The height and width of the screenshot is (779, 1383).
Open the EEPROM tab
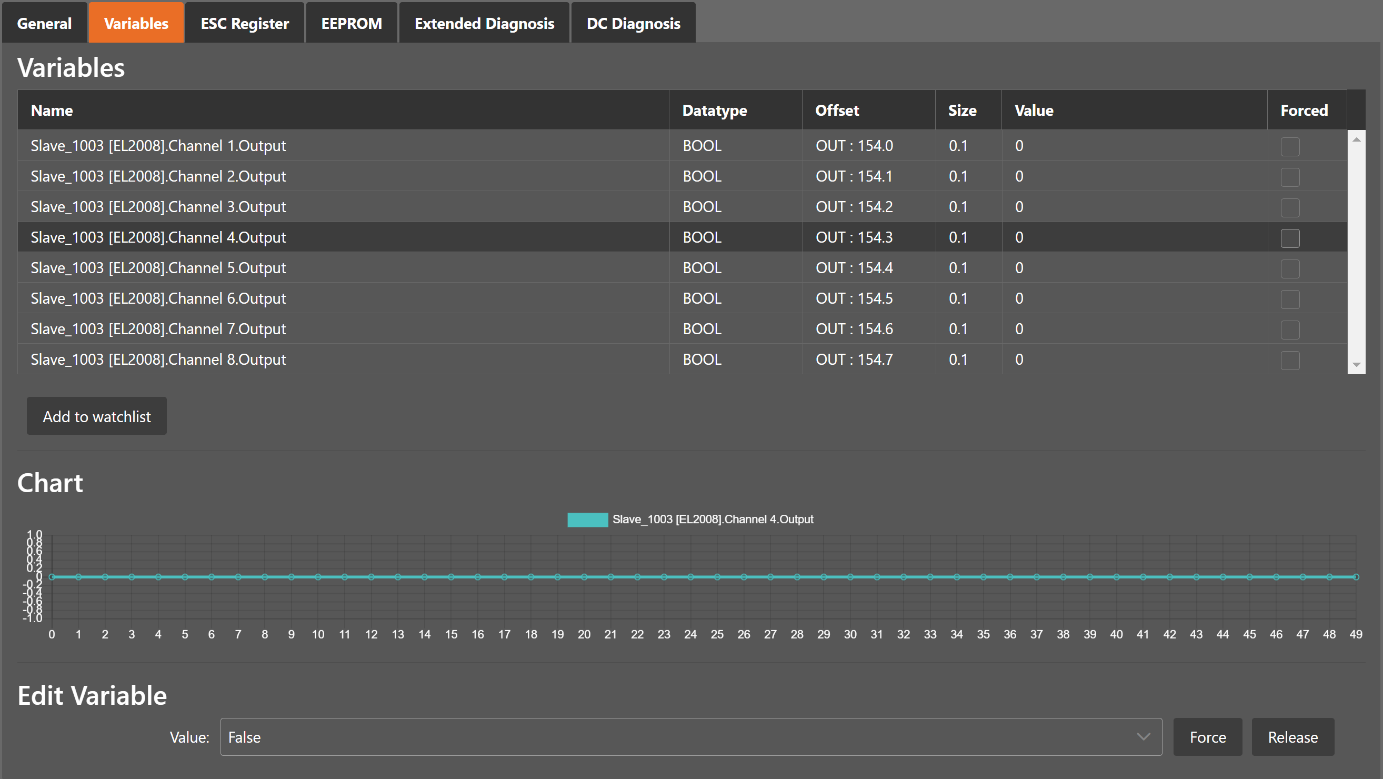pyautogui.click(x=351, y=23)
